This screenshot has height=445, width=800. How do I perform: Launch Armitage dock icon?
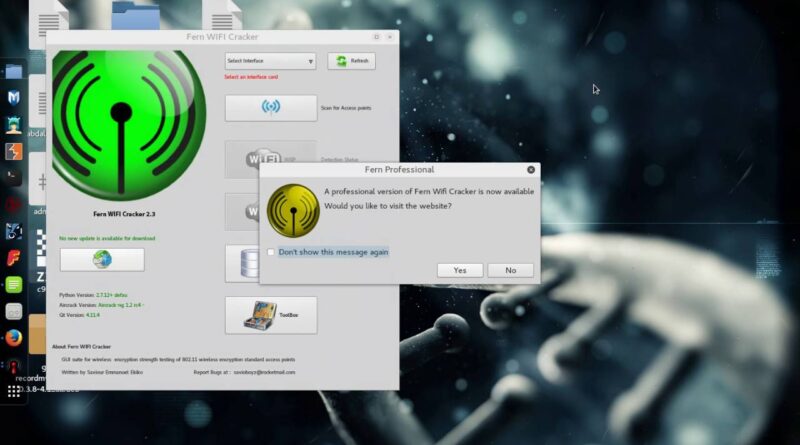coord(14,125)
